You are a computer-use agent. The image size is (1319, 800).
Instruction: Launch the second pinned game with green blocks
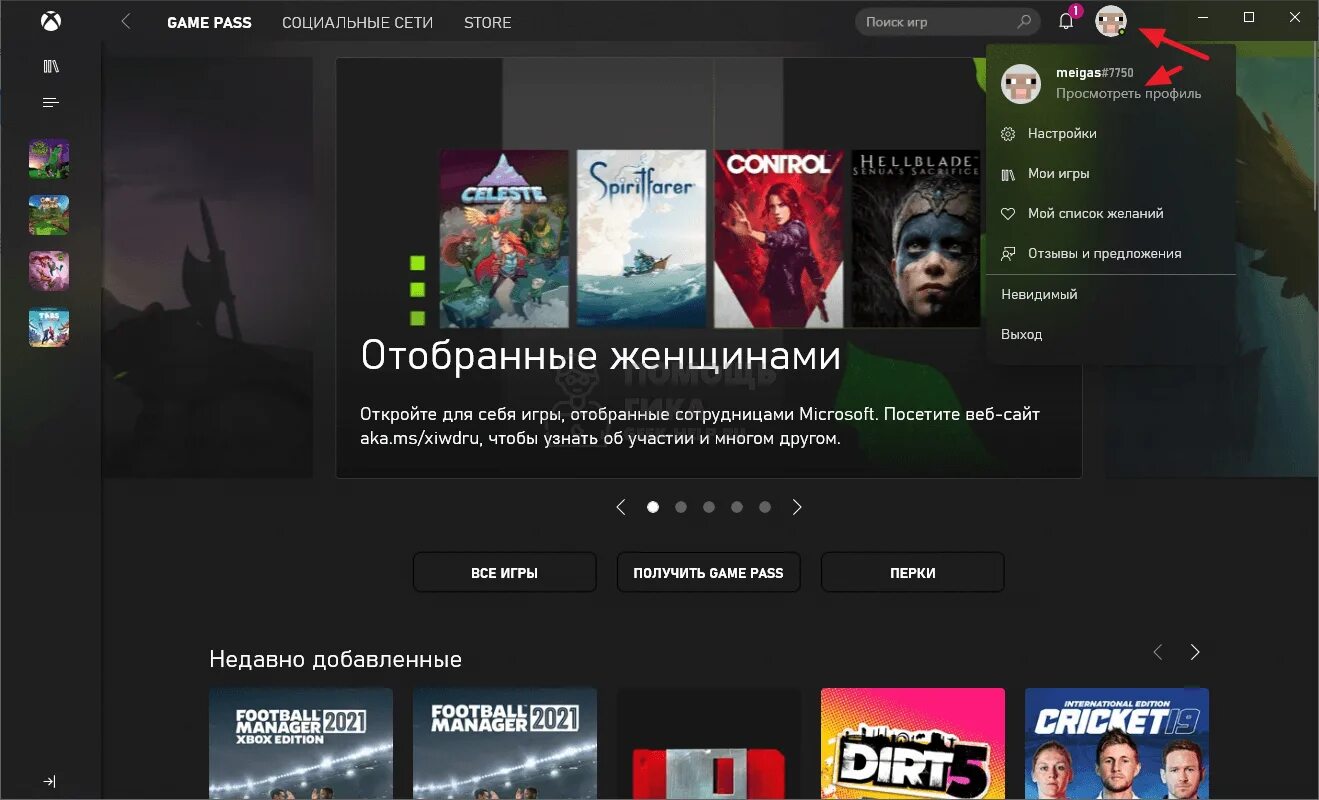click(49, 215)
